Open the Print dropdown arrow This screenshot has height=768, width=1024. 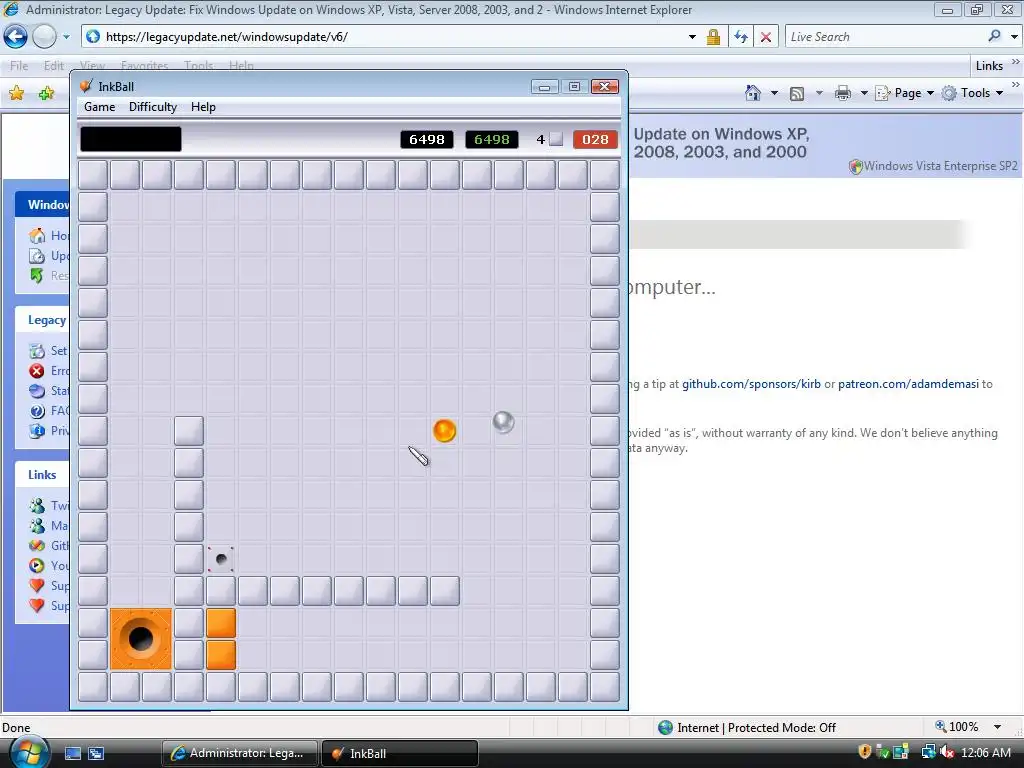pos(863,93)
